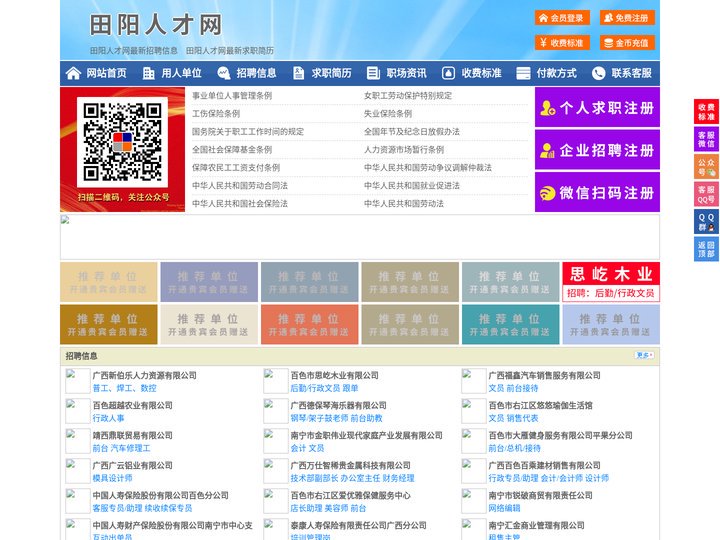Click the card icon beside 付款方式
The height and width of the screenshot is (540, 720).
click(523, 73)
